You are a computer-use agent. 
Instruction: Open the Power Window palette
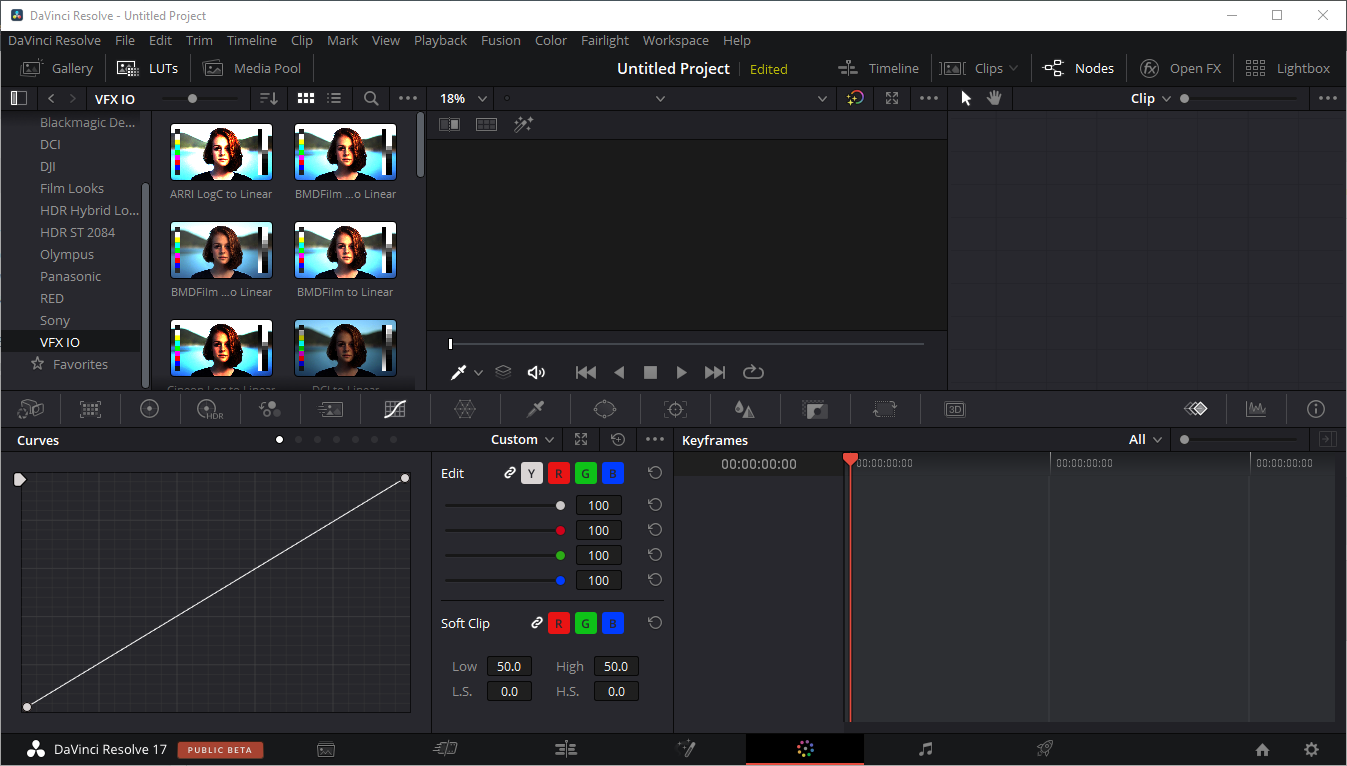coord(605,409)
